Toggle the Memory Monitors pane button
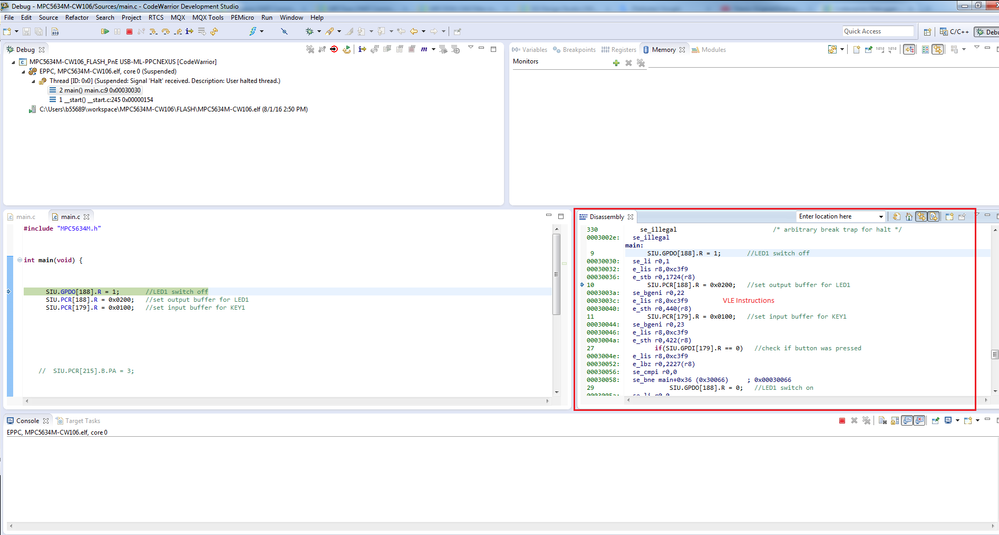The width and height of the screenshot is (999, 535). [x=909, y=49]
